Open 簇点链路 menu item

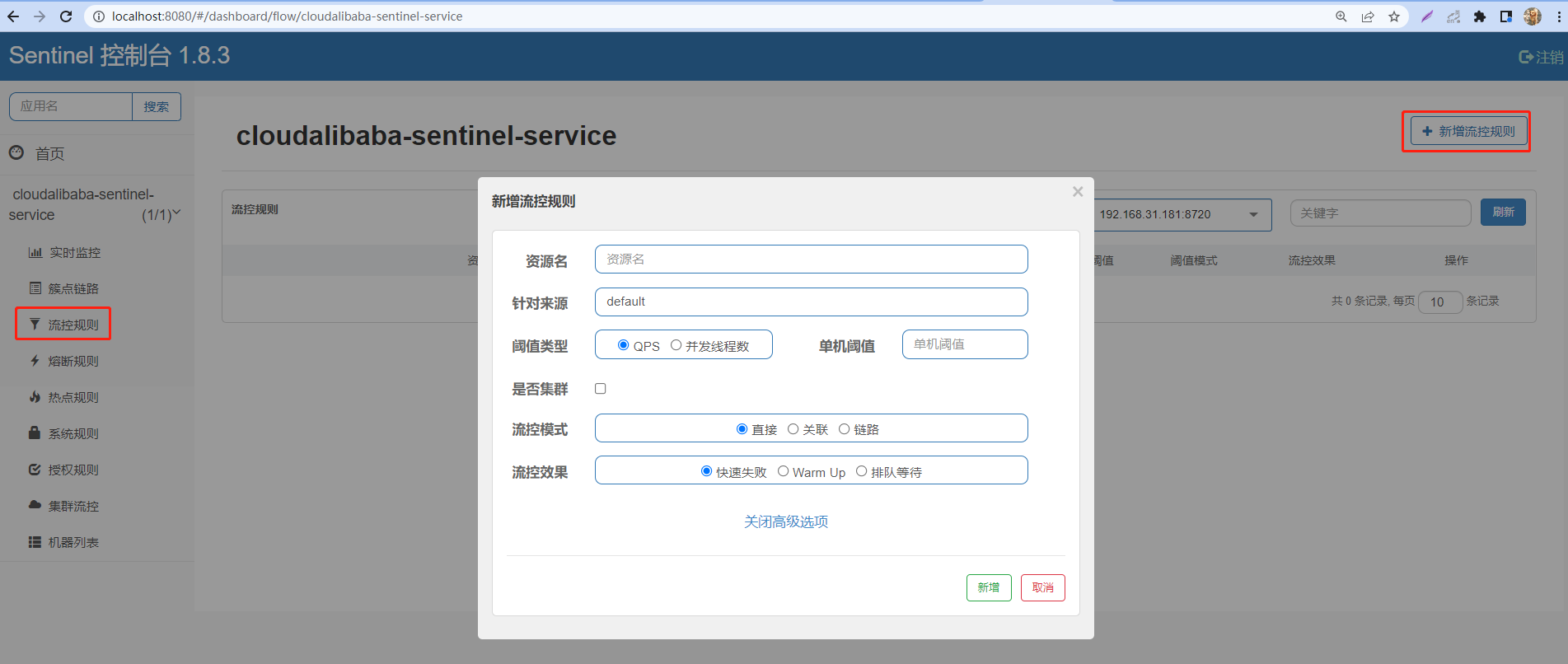point(73,288)
